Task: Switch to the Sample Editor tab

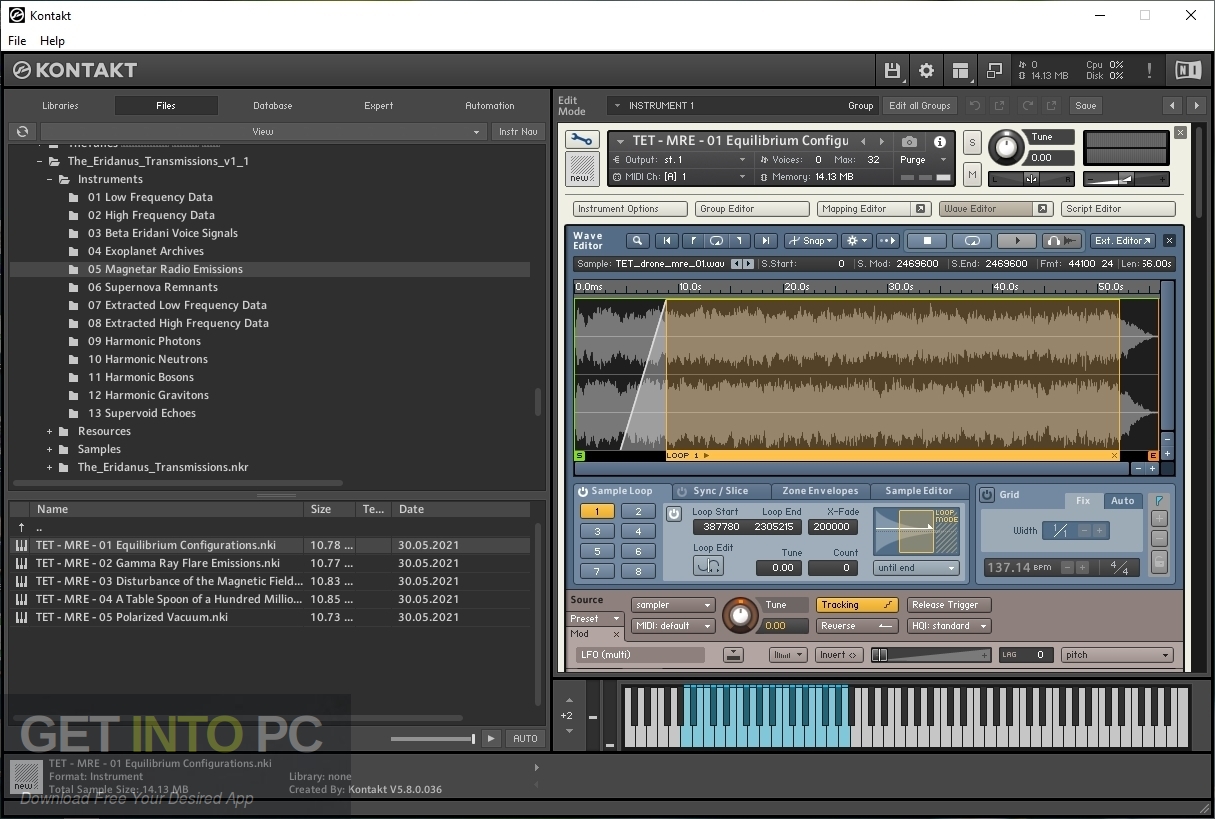Action: point(919,491)
